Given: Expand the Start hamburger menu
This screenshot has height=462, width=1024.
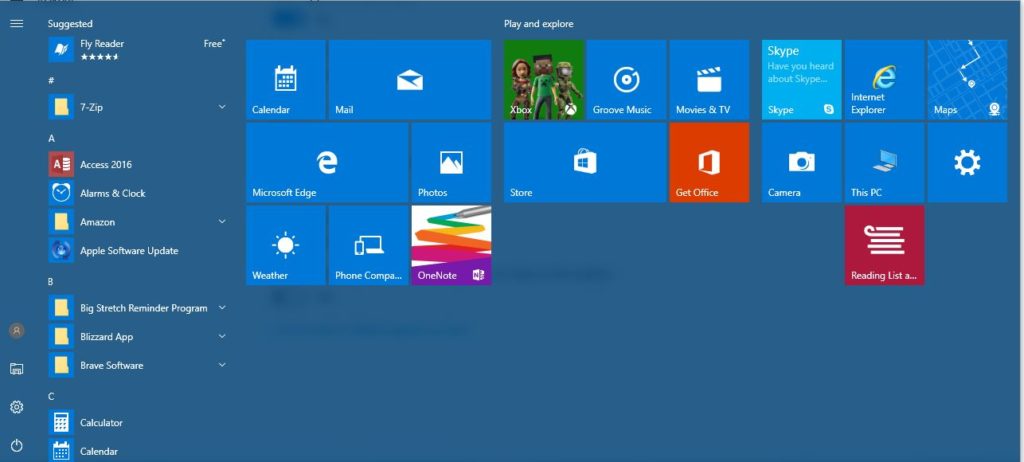Looking at the screenshot, I should [x=17, y=24].
